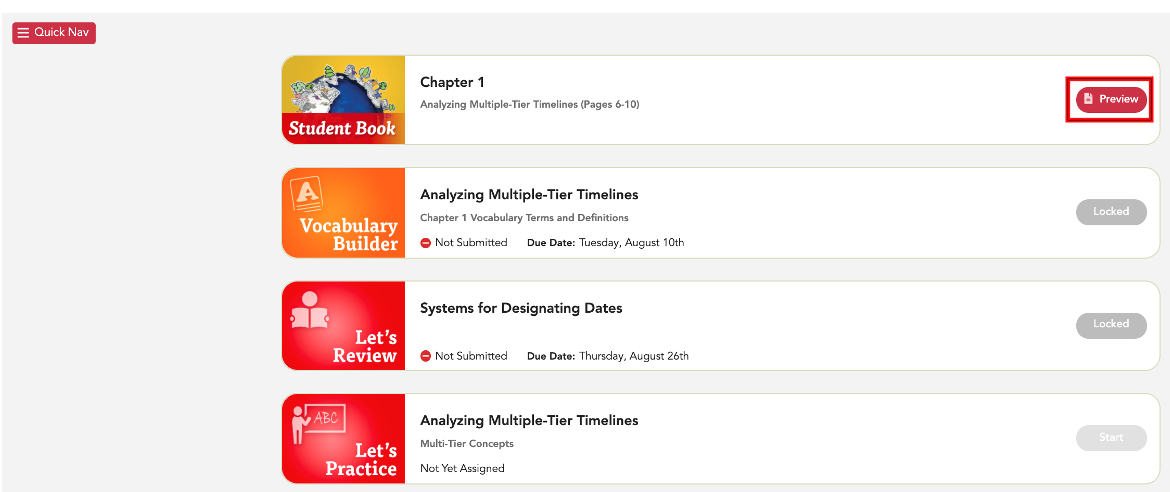Open Analyzing Multiple-Tier Timelines vocabulary title
The image size is (1170, 492).
pos(529,195)
